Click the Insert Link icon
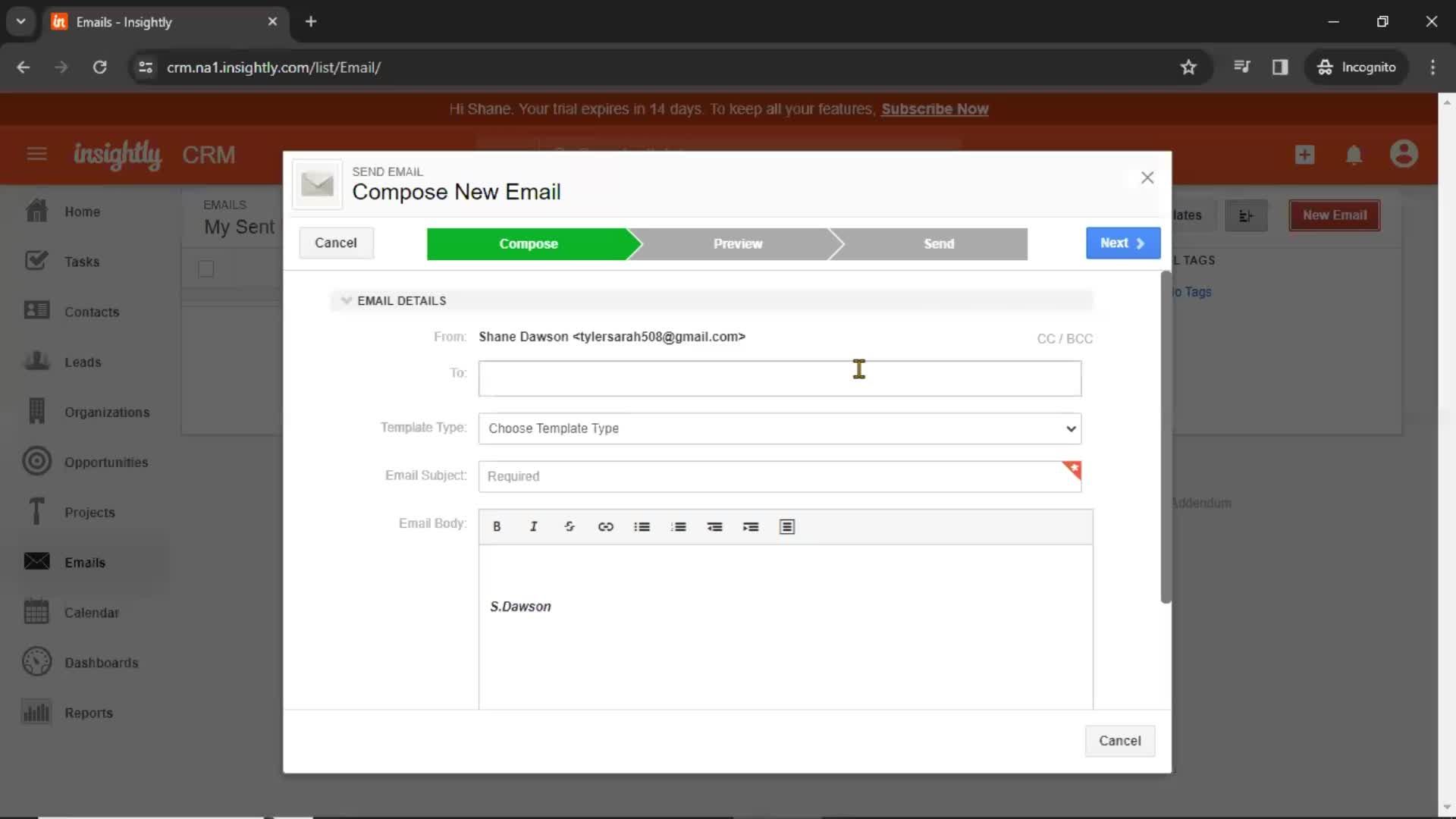1456x819 pixels. point(606,527)
